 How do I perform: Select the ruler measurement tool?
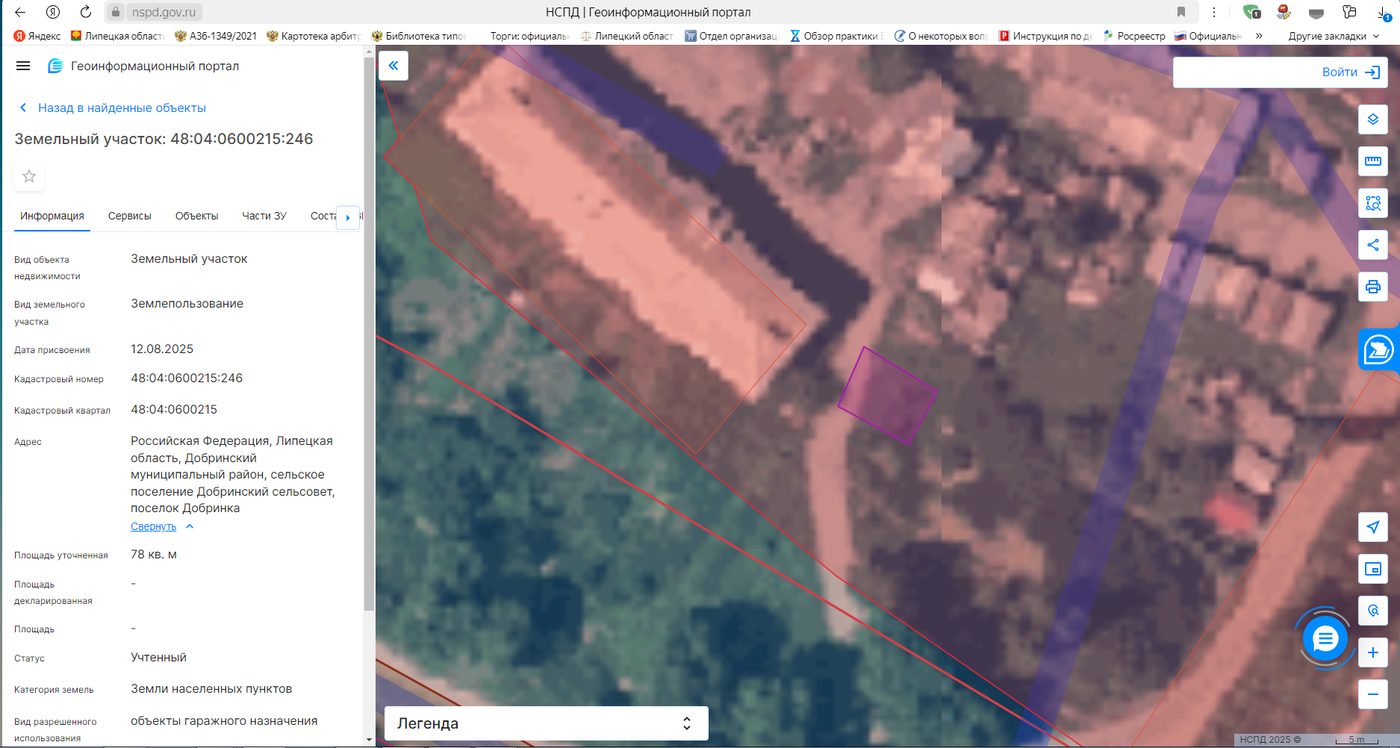pyautogui.click(x=1373, y=161)
